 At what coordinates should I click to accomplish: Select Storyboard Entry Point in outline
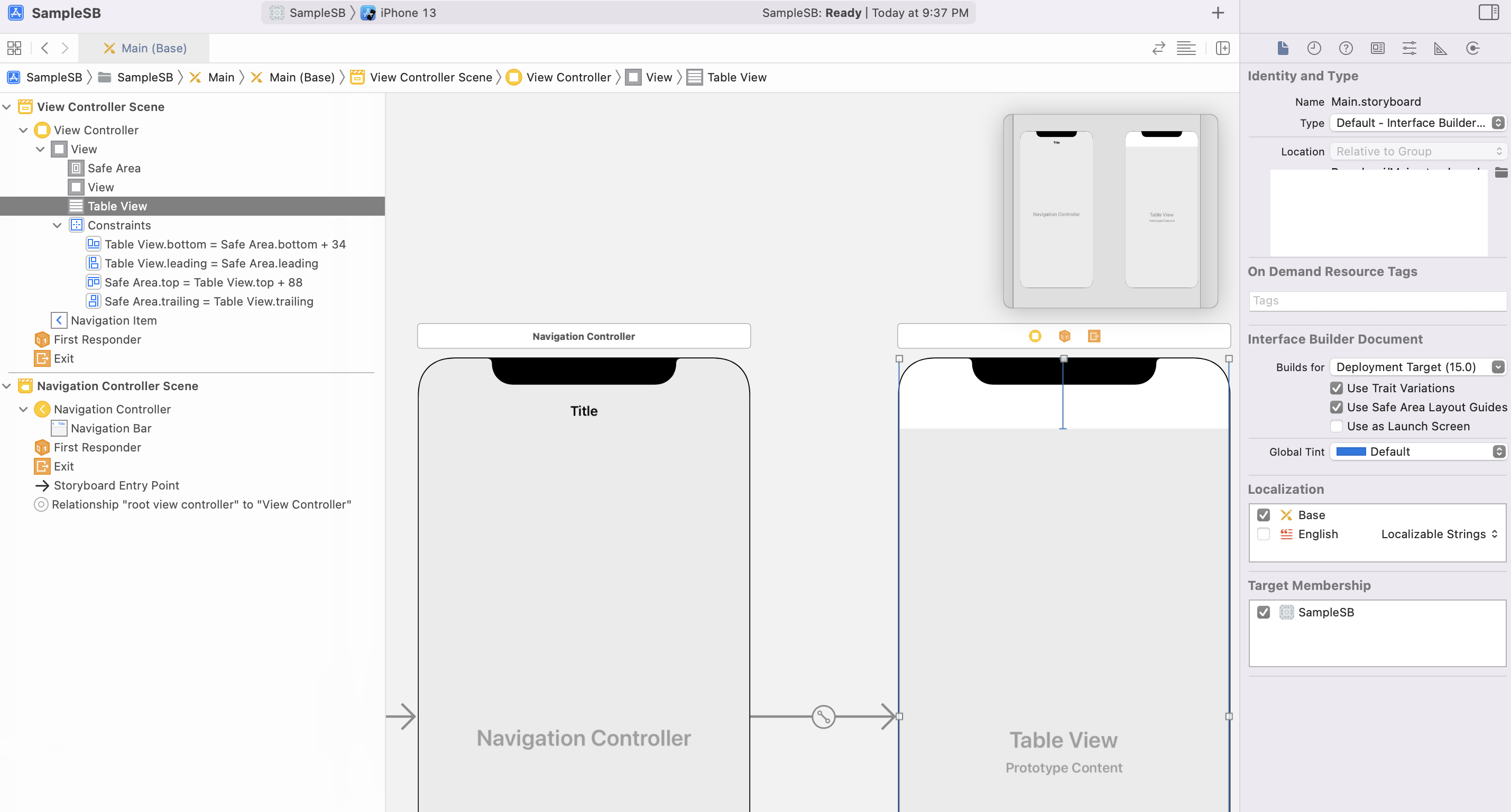click(116, 485)
